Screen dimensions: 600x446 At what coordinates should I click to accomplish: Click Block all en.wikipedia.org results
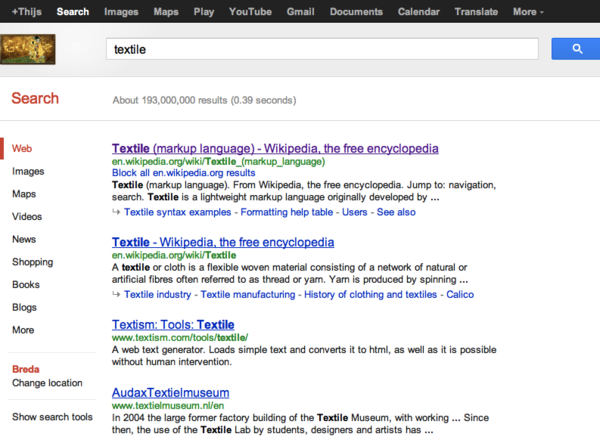tap(183, 173)
